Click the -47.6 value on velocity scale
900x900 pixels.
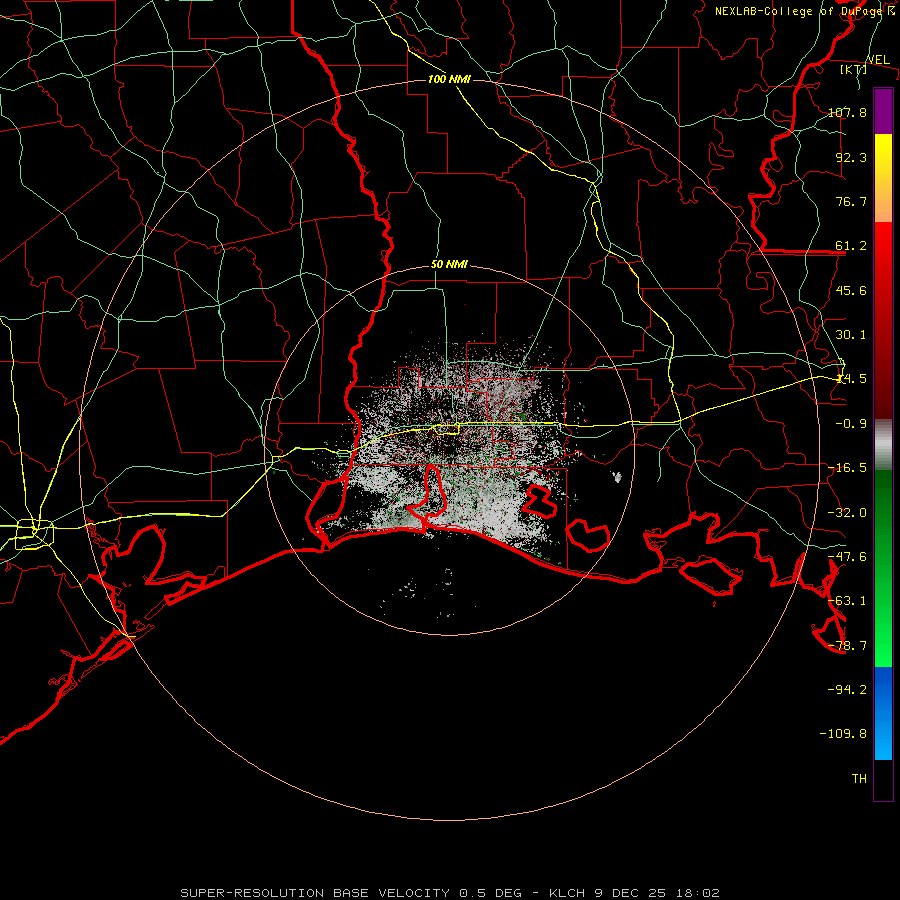[847, 557]
